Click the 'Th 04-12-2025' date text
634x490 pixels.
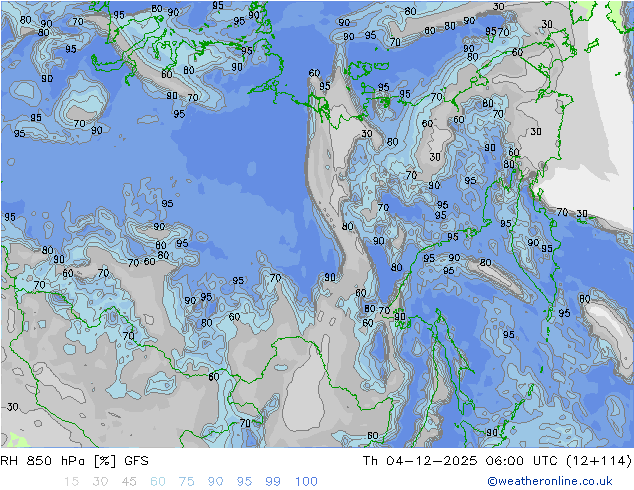coord(420,461)
